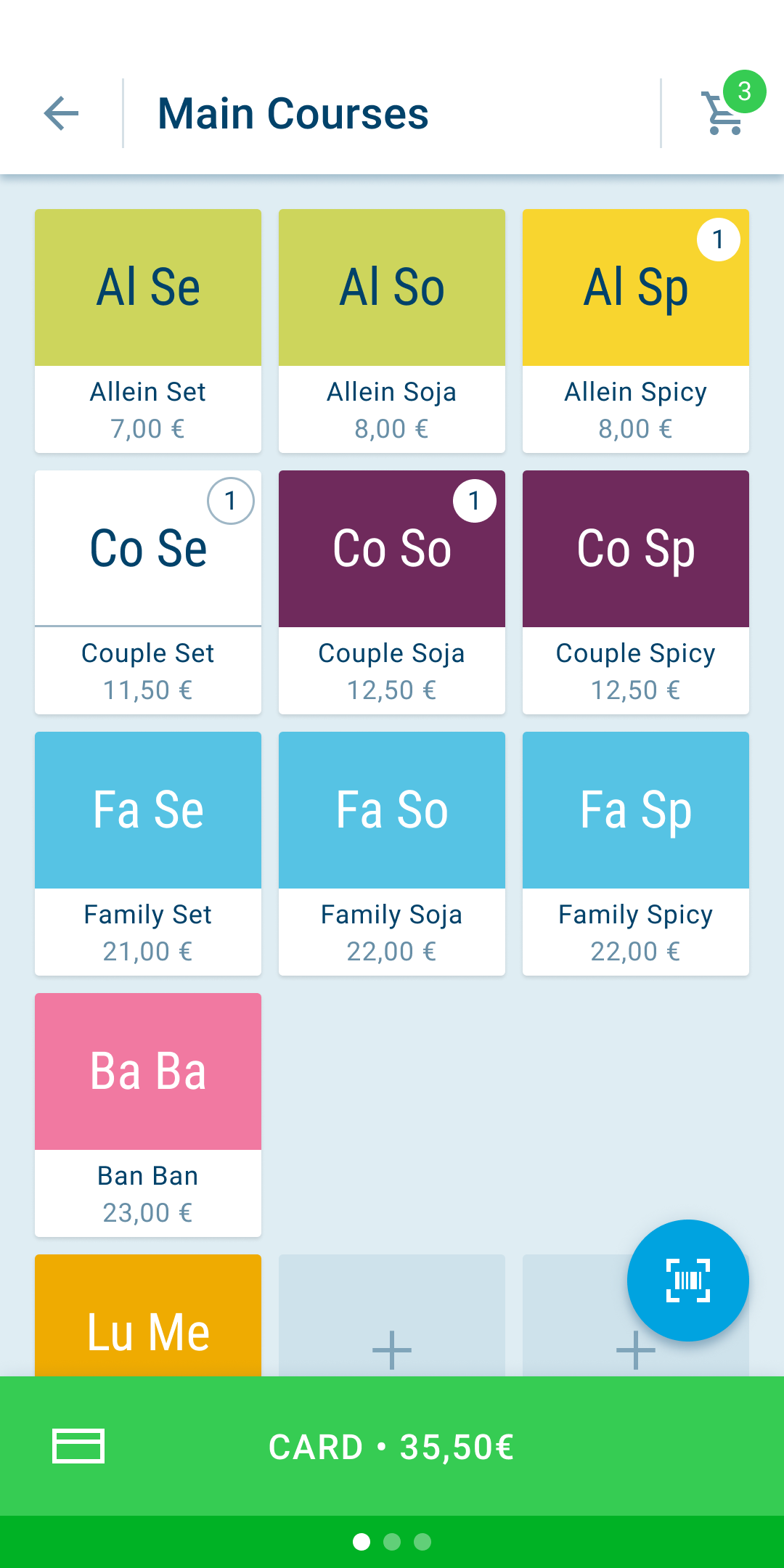The image size is (784, 1568).
Task: Add Family Soja to the cart
Action: tap(392, 853)
